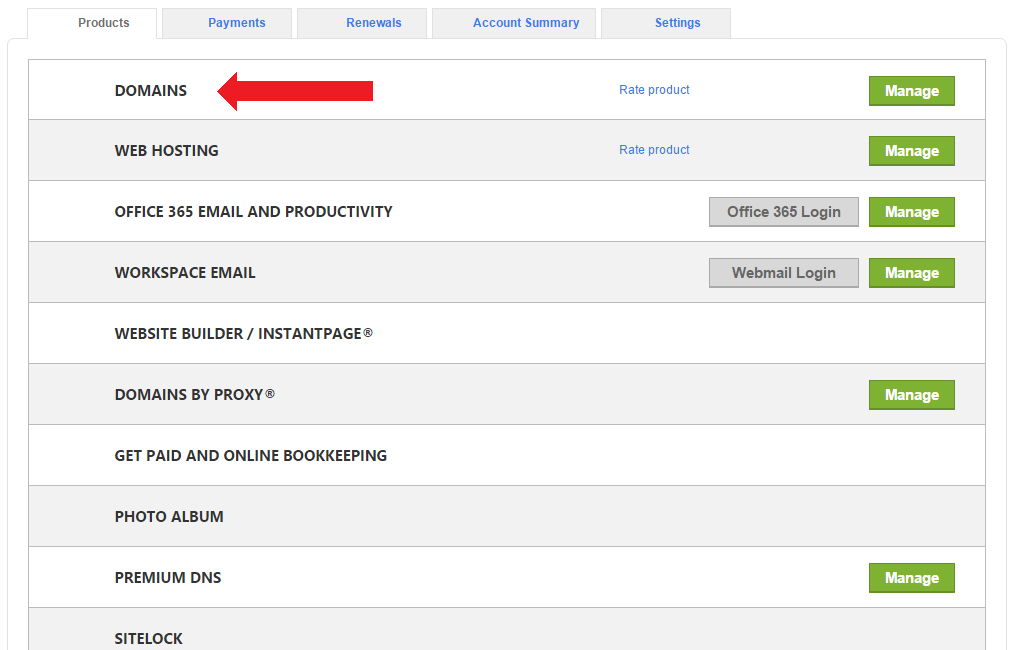Expand the DOMAINS row
The image size is (1020, 650).
tap(507, 90)
